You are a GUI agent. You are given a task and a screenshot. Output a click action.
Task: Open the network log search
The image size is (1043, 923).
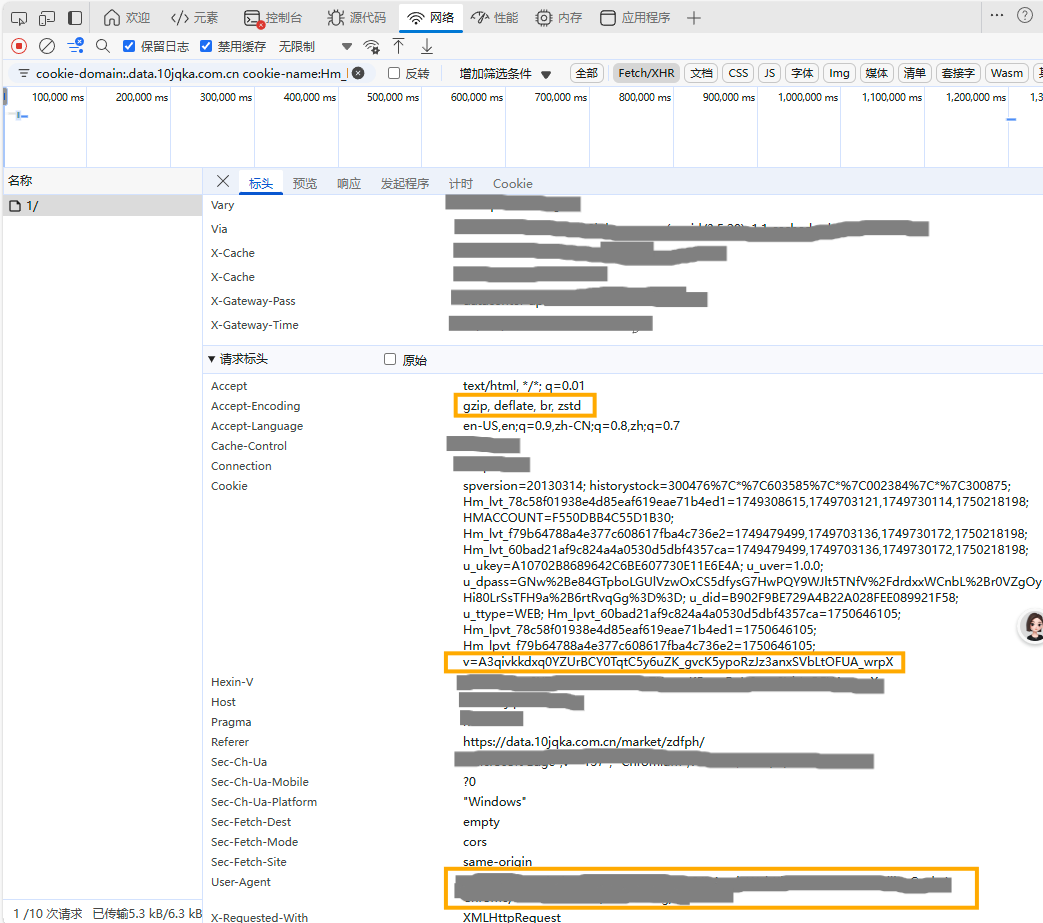102,46
